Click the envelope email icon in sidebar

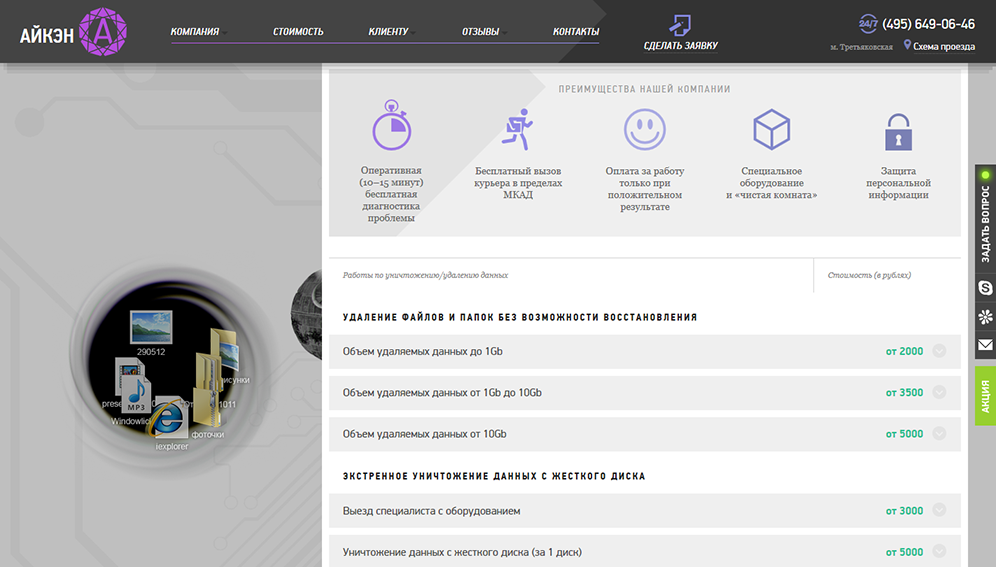[x=985, y=345]
